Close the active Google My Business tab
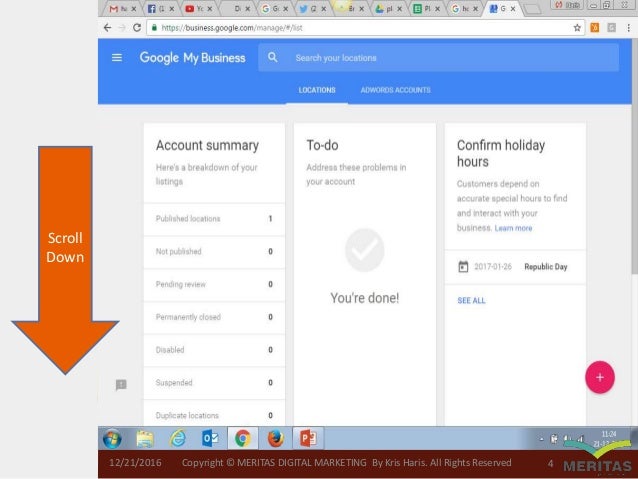Screen dimensions: 638x479 (x=513, y=9)
